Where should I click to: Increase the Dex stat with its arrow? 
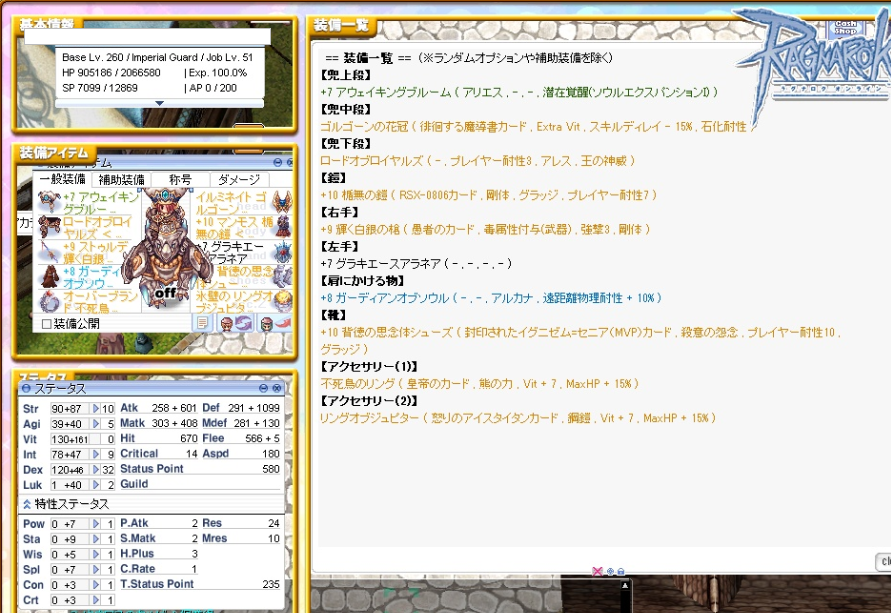96,469
